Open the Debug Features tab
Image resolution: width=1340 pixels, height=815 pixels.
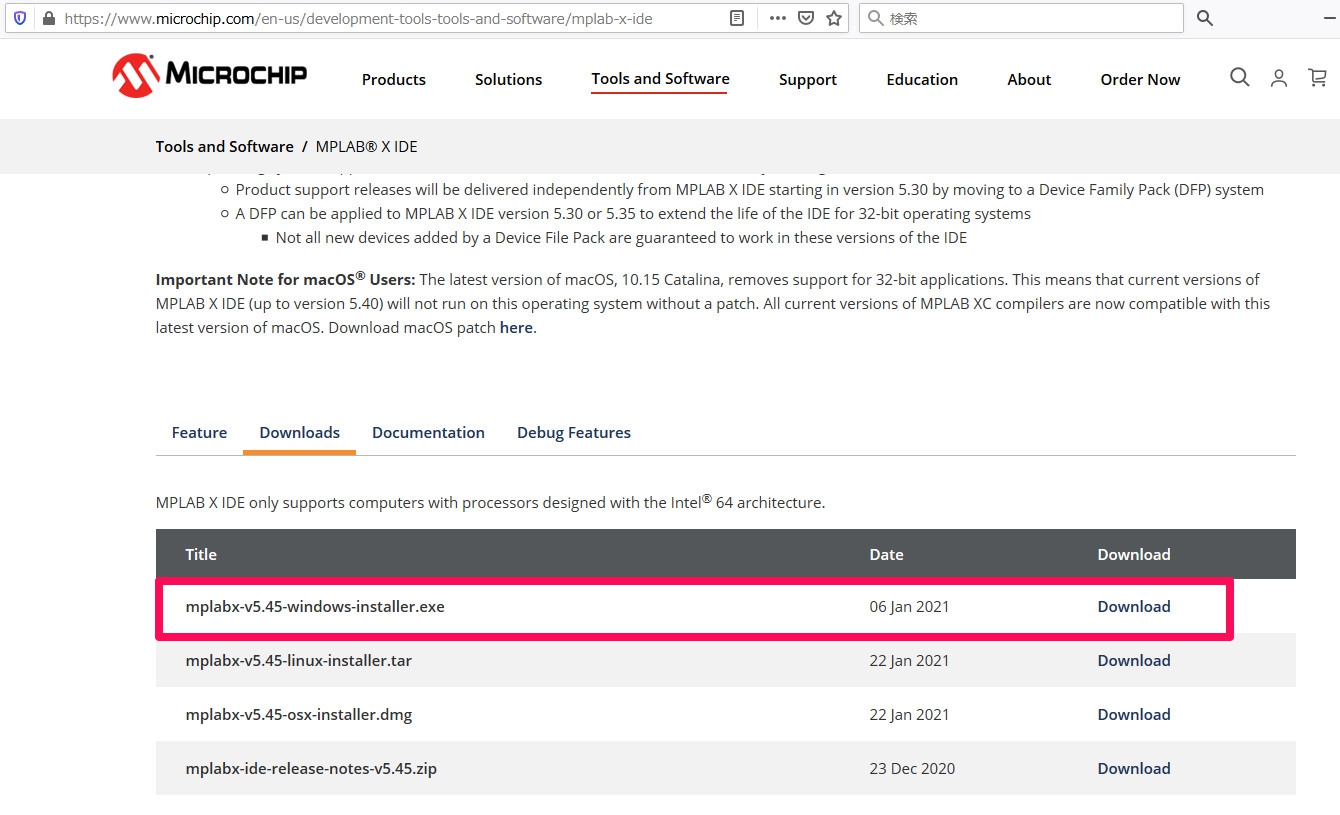[574, 432]
